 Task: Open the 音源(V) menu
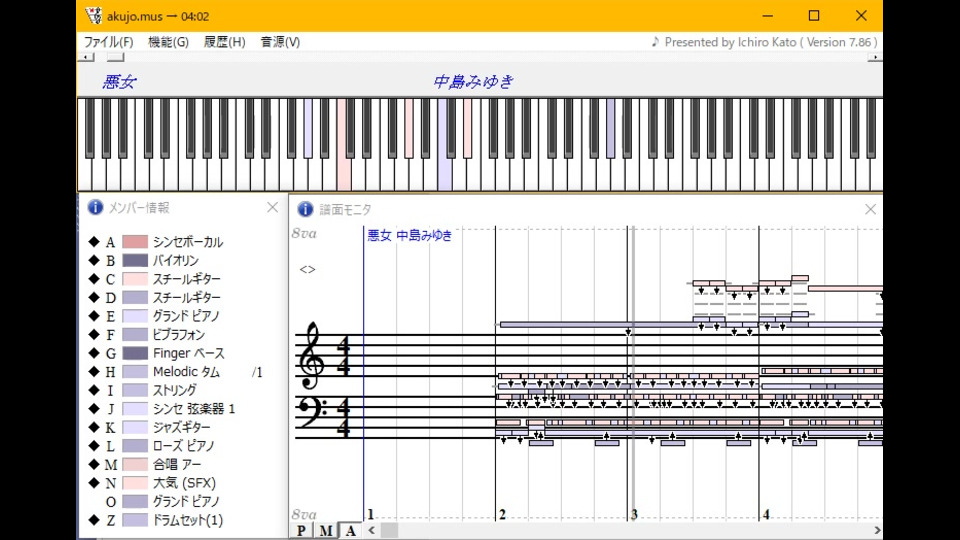coord(280,42)
